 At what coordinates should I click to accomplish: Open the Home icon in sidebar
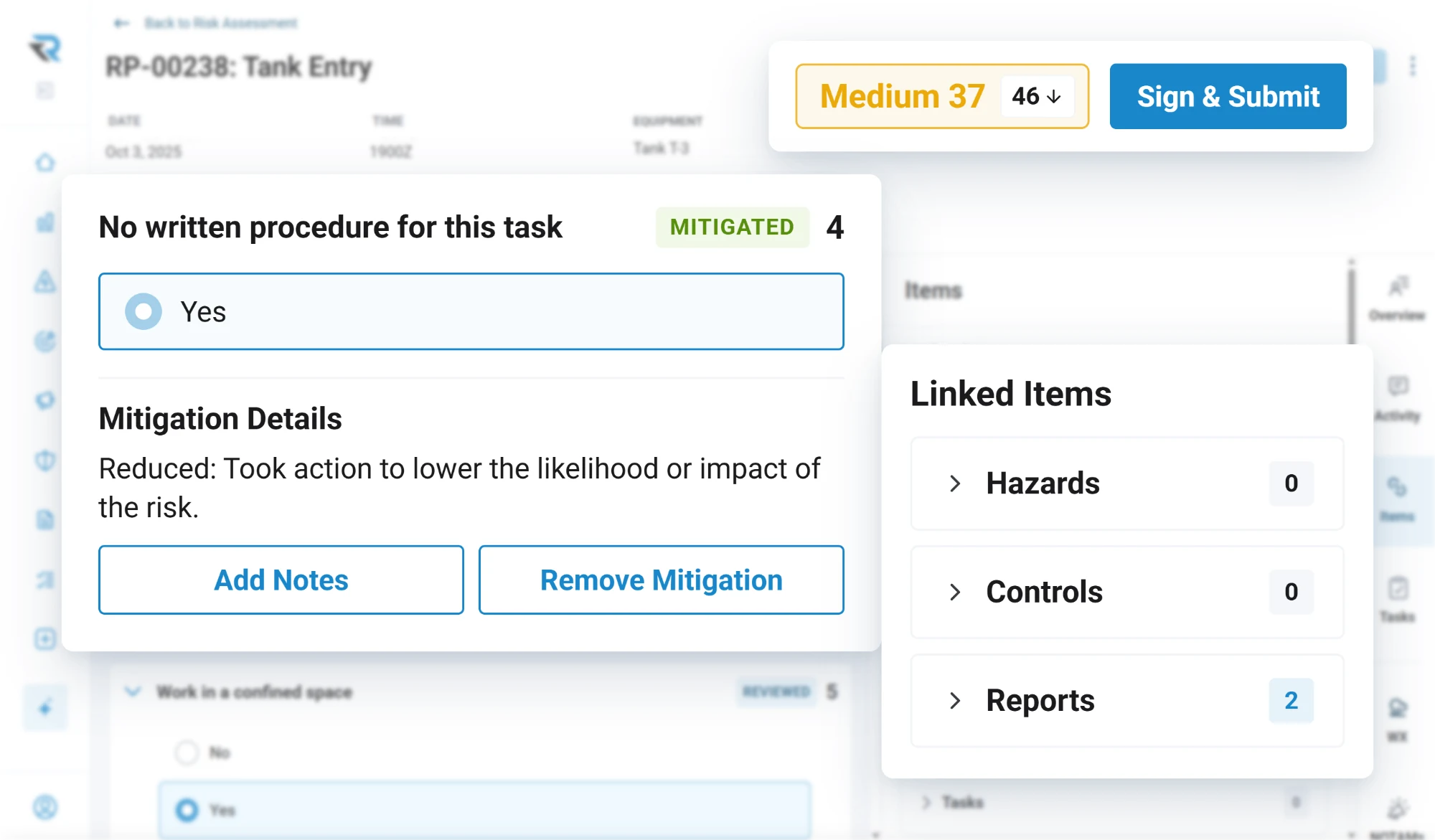click(x=45, y=163)
